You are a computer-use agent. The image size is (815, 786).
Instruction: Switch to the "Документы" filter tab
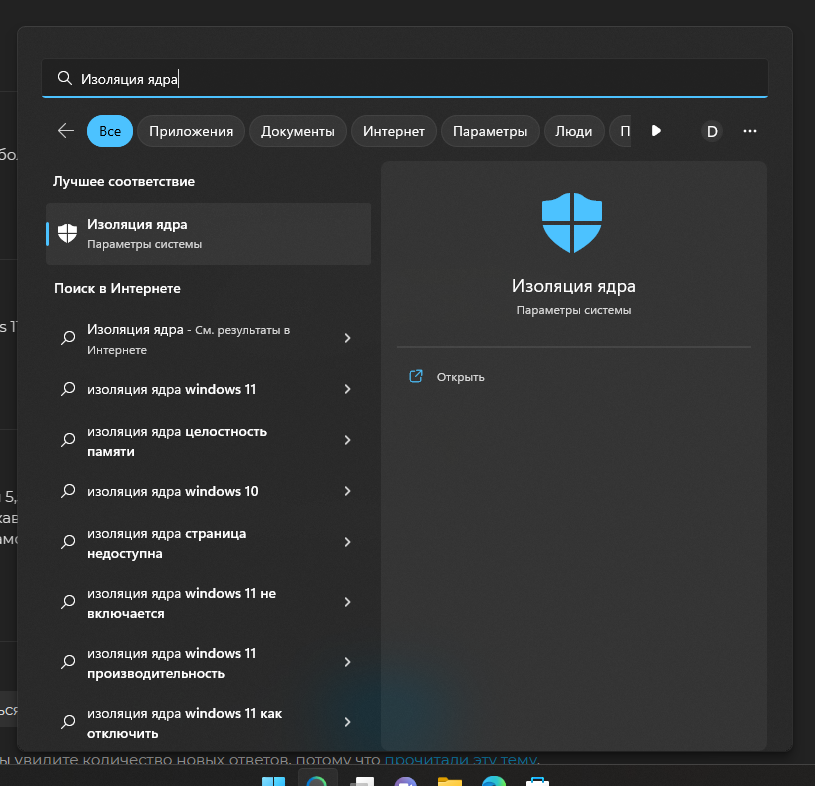[297, 131]
